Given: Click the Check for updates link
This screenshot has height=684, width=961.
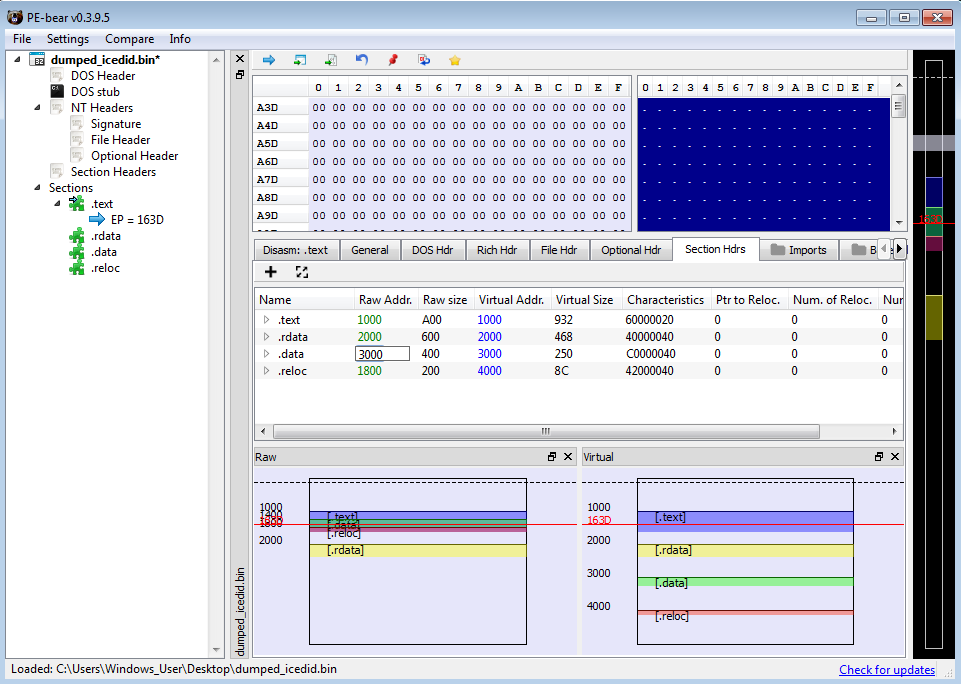Looking at the screenshot, I should 886,670.
